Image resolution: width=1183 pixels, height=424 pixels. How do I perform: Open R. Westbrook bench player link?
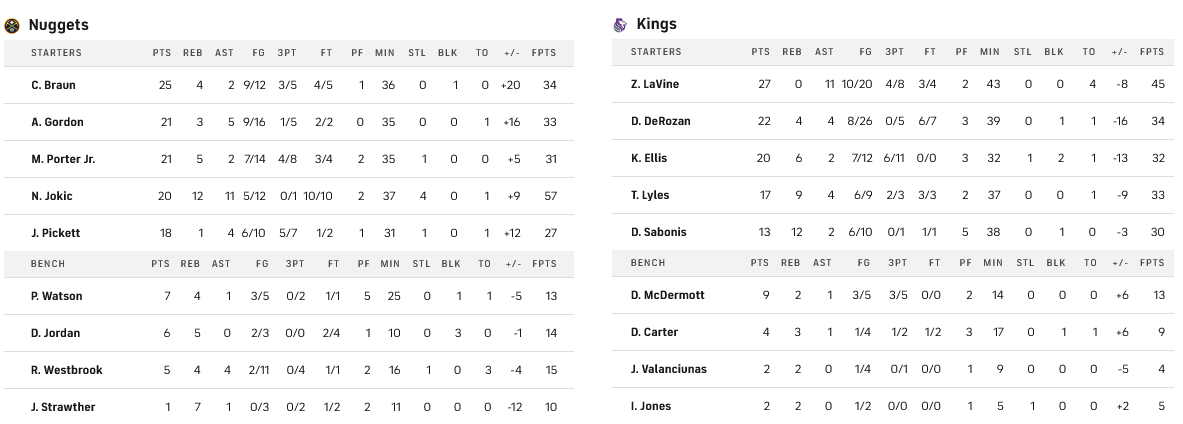click(x=66, y=370)
